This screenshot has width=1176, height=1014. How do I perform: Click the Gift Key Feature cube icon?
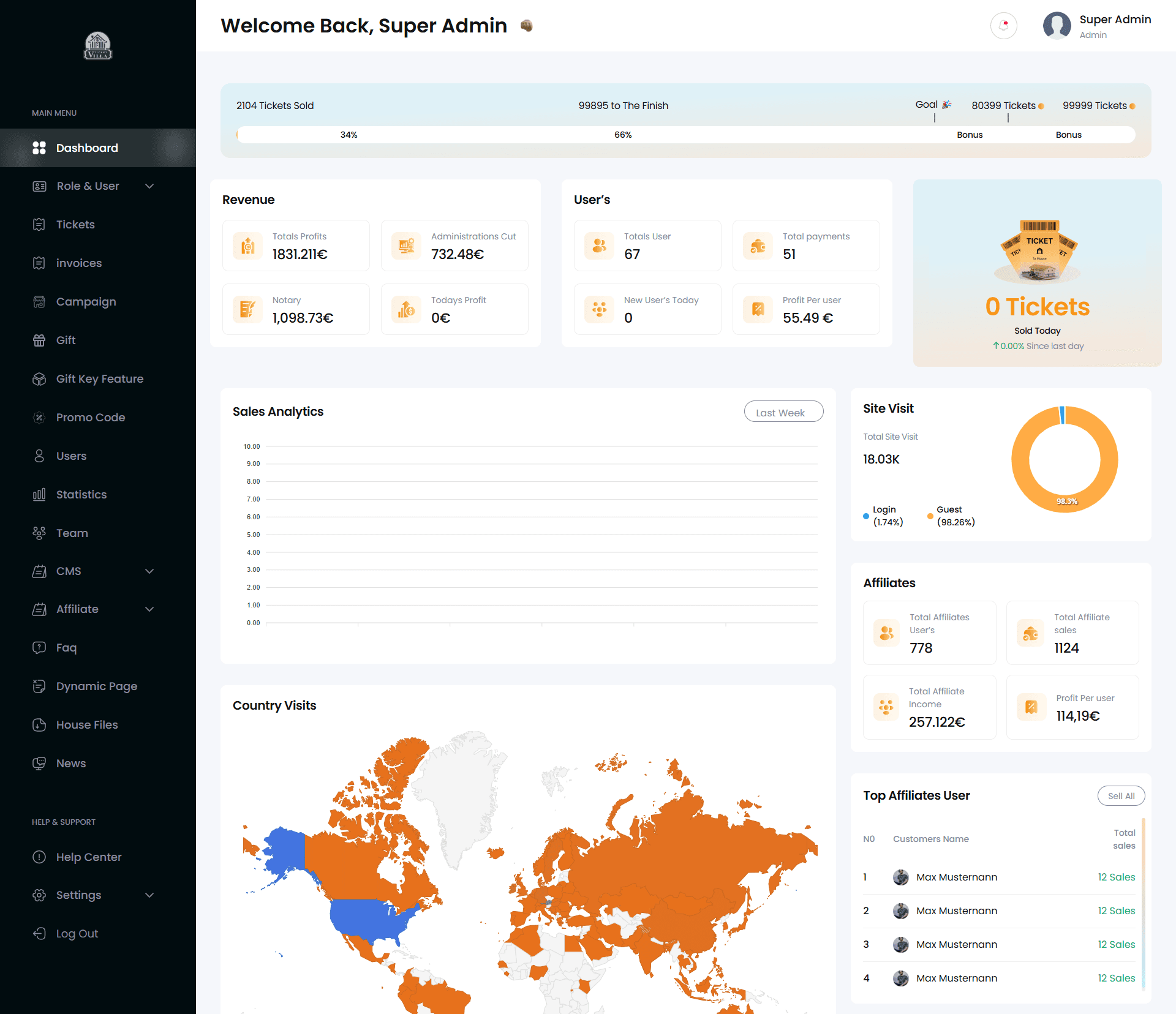tap(39, 379)
